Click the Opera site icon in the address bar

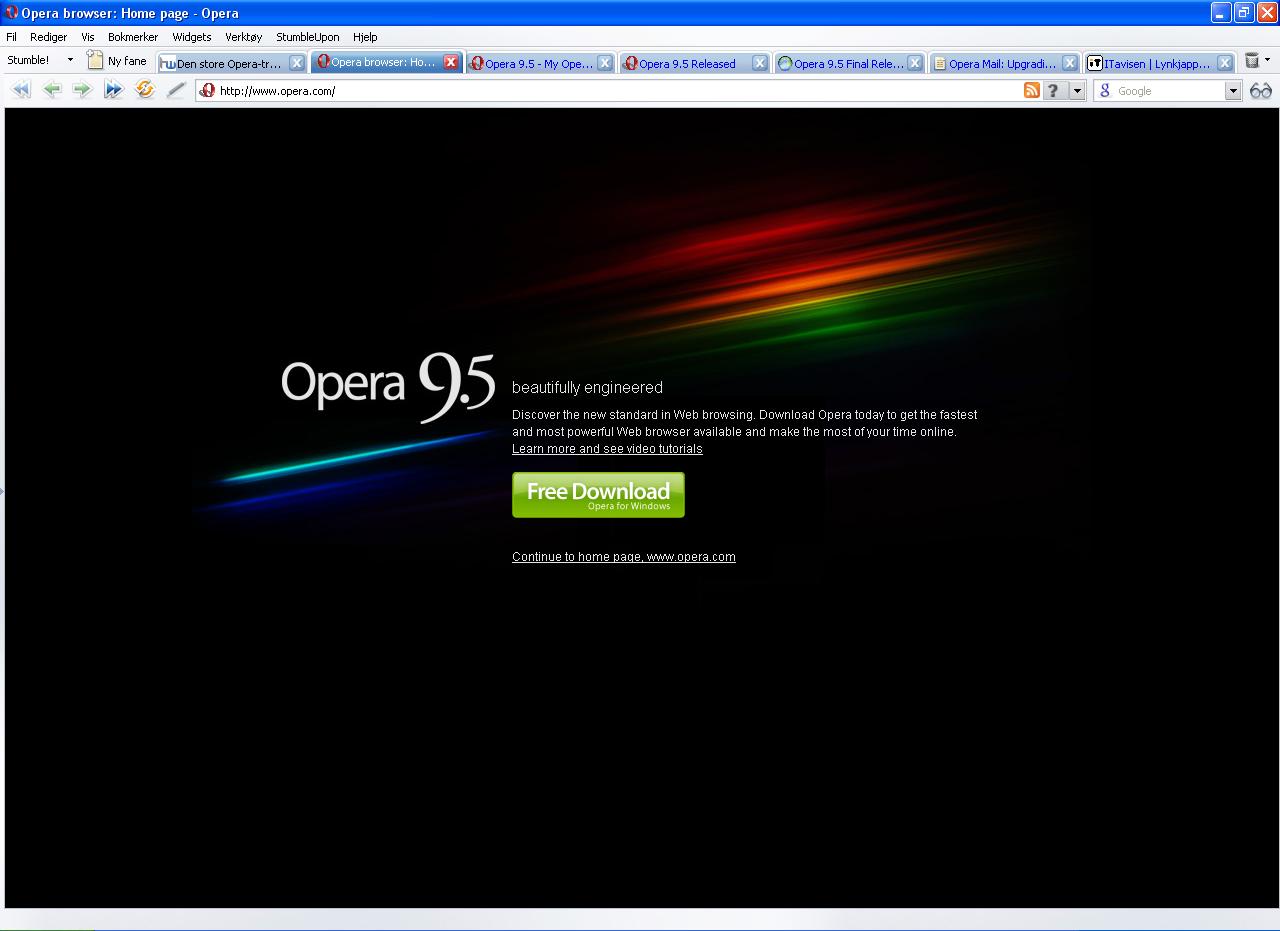207,90
